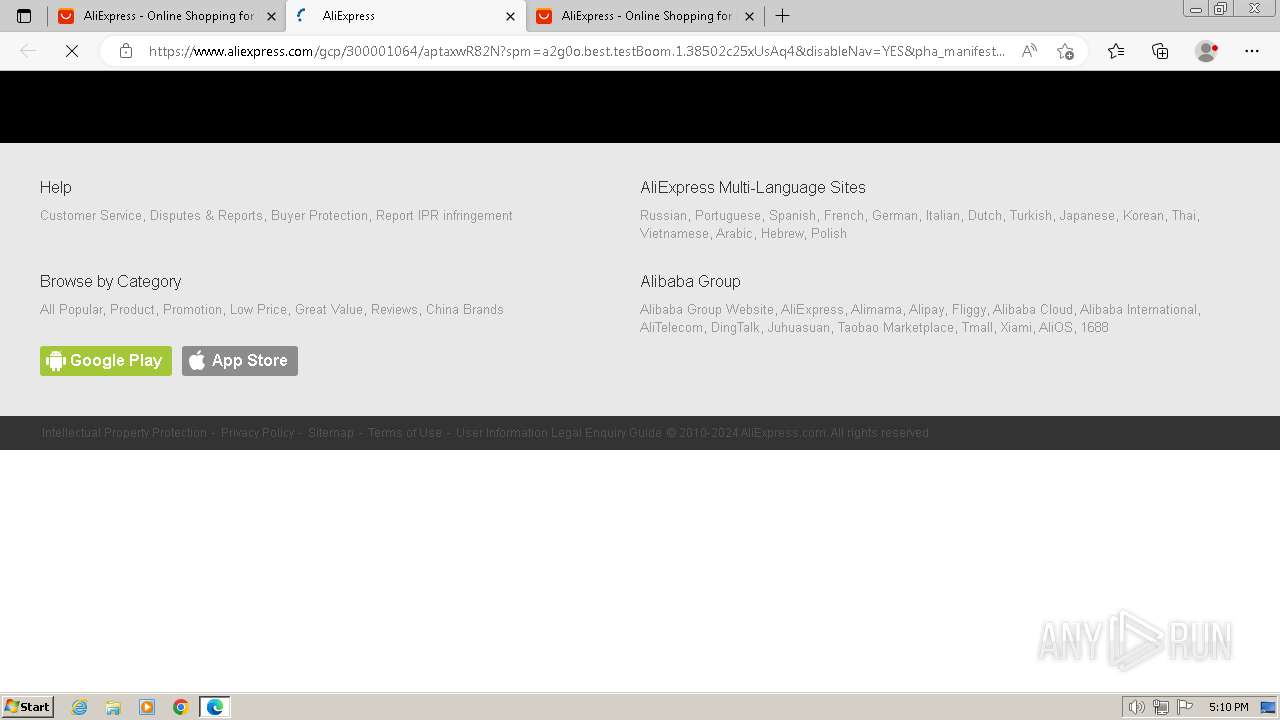Open Buyer Protection link
This screenshot has height=720, width=1280.
coord(319,216)
